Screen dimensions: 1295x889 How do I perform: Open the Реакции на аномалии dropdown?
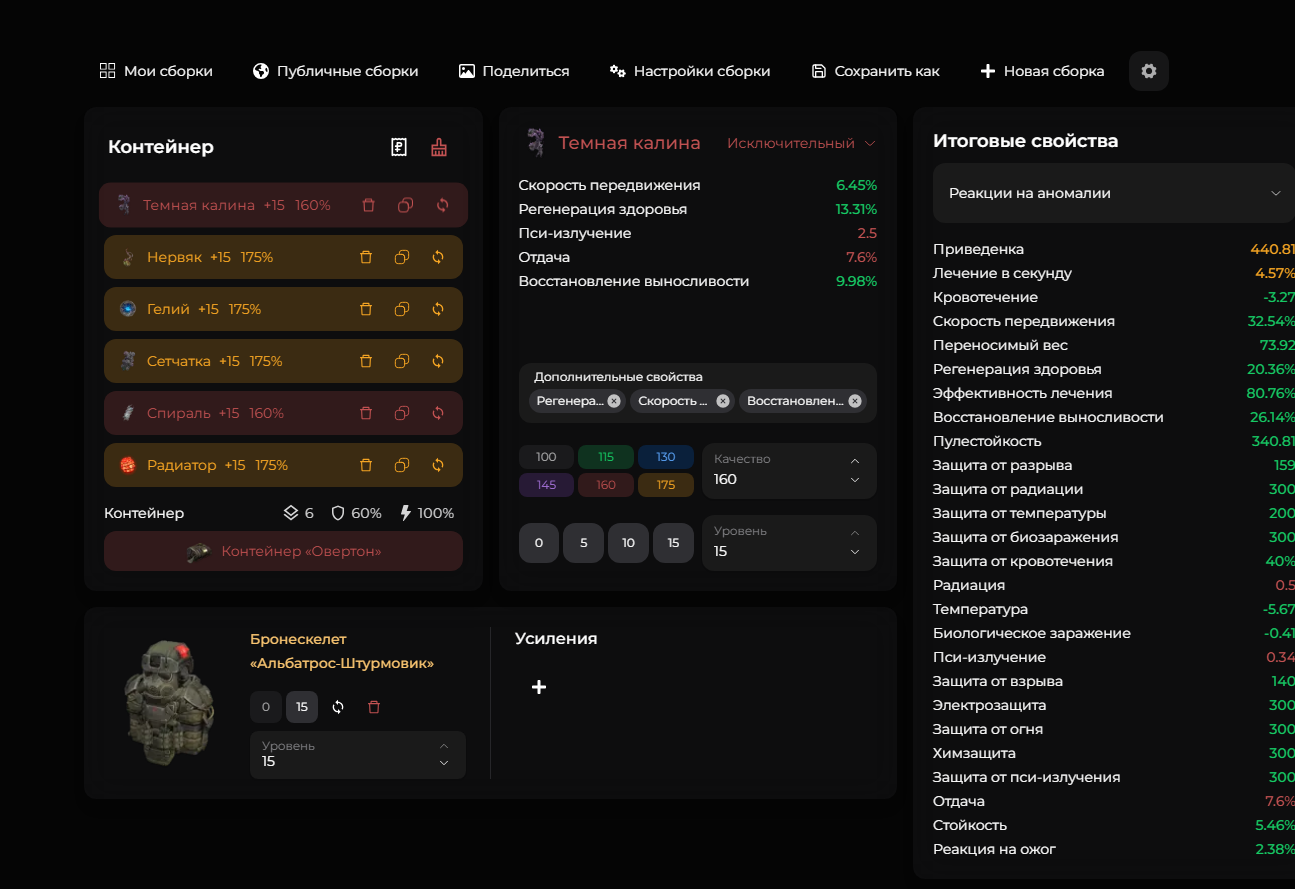[1113, 193]
